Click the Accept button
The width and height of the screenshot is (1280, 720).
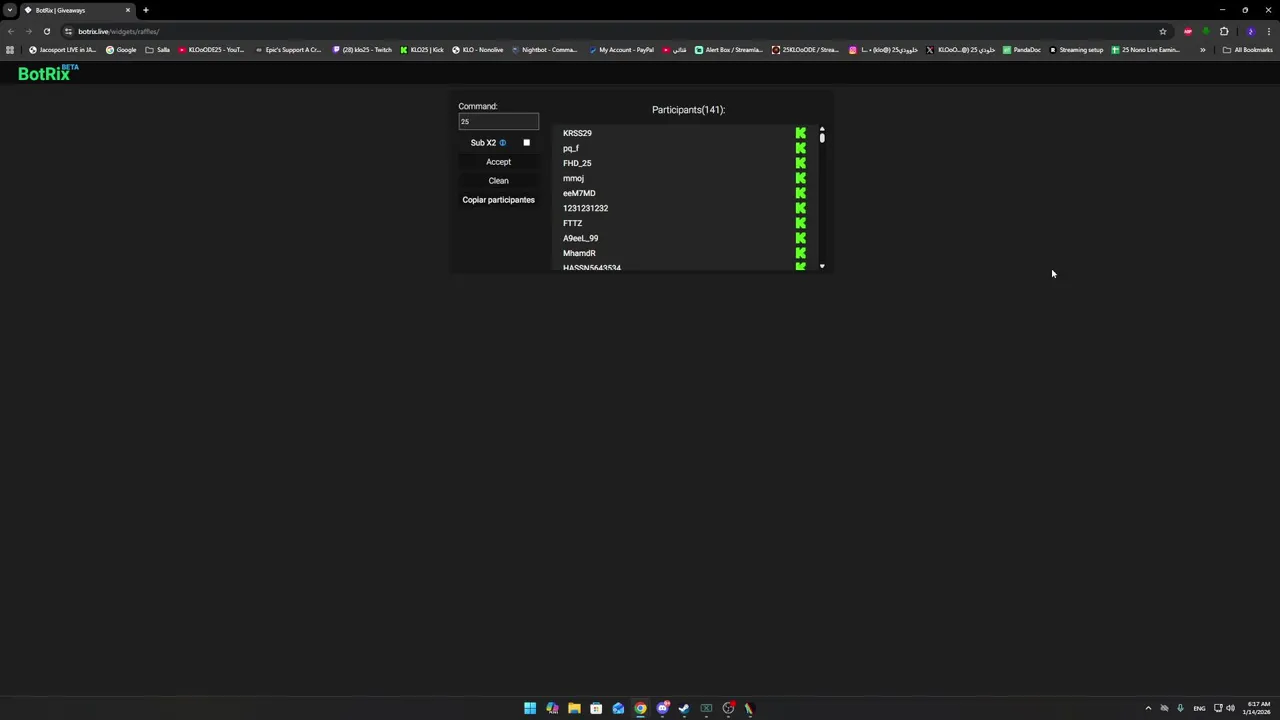tap(498, 162)
